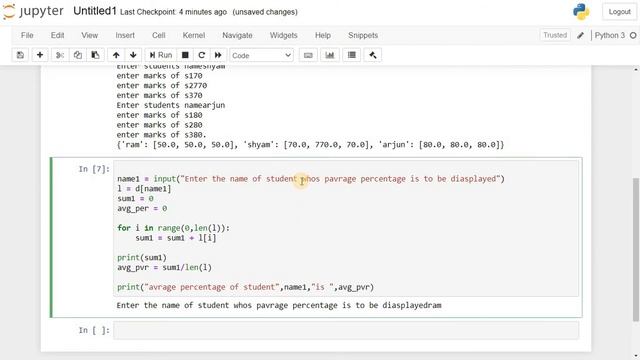The height and width of the screenshot is (360, 640).
Task: Open the View menu
Action: 89,35
